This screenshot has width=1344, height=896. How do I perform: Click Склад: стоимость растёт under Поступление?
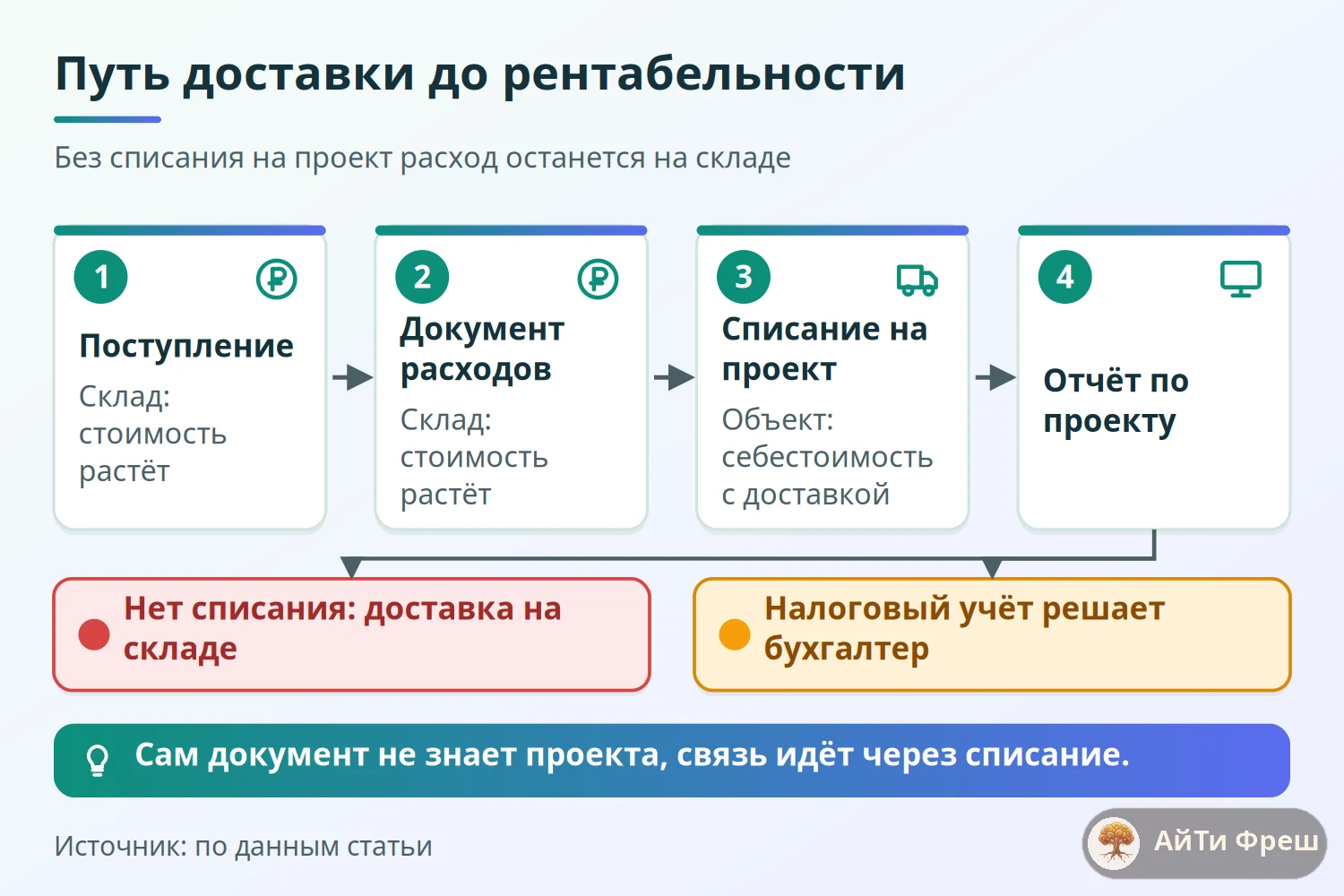coord(152,434)
